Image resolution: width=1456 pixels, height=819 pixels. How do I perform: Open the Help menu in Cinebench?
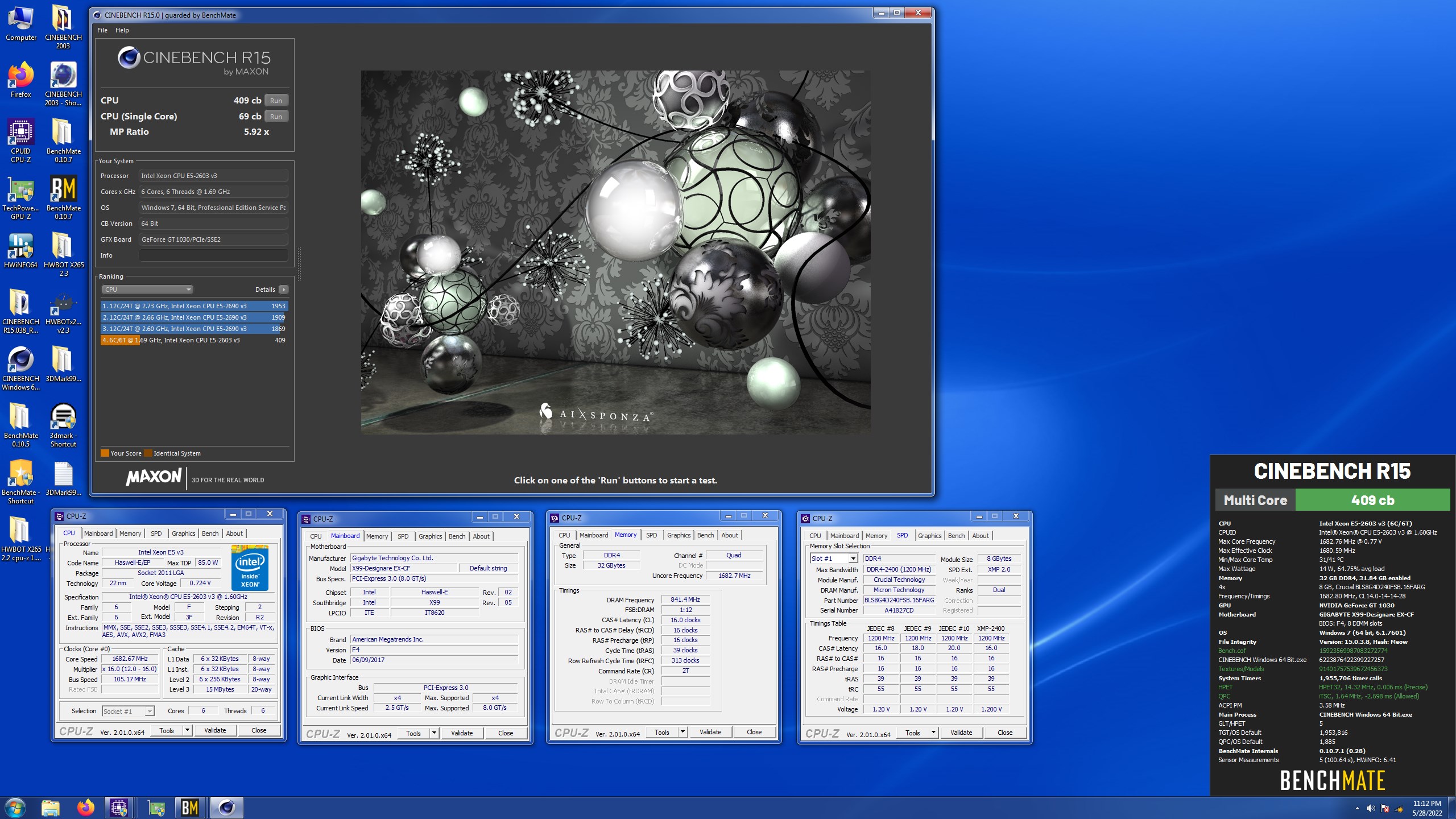coord(122,30)
